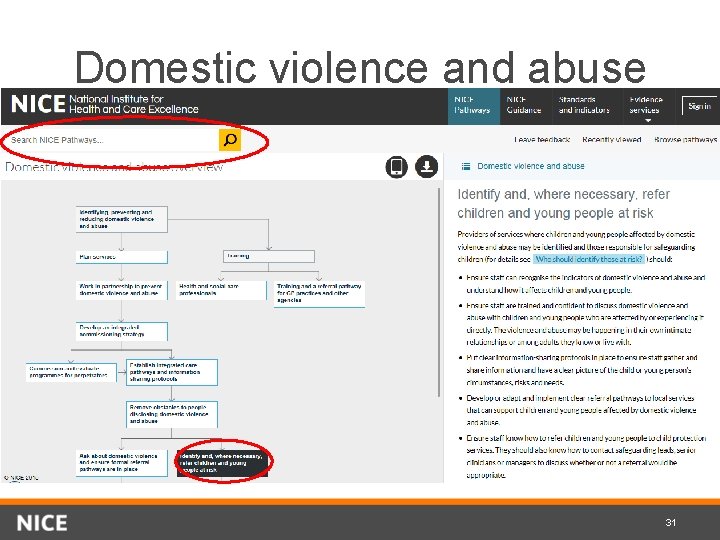Open the Recently viewed link
This screenshot has width=720, height=540.
pyautogui.click(x=611, y=140)
